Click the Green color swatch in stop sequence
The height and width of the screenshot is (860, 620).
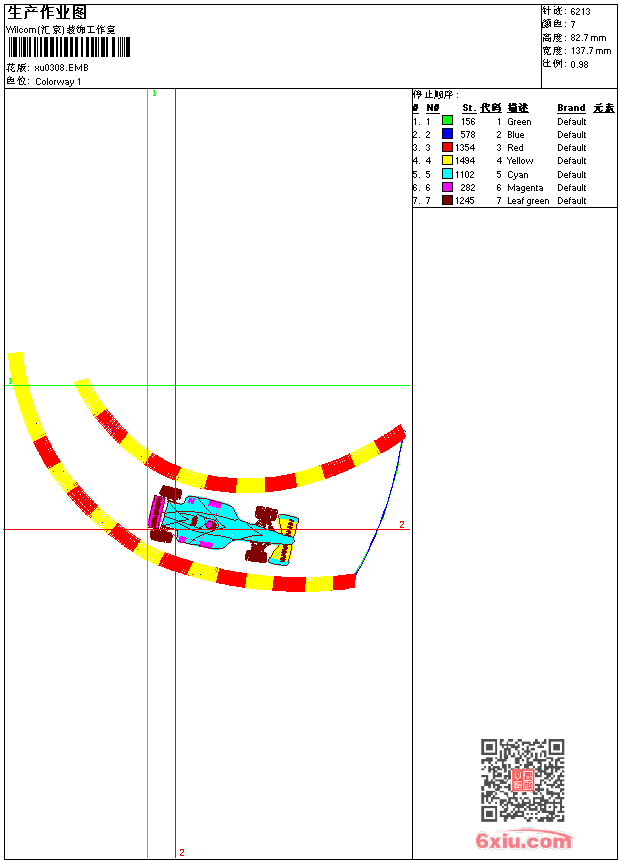click(x=447, y=121)
